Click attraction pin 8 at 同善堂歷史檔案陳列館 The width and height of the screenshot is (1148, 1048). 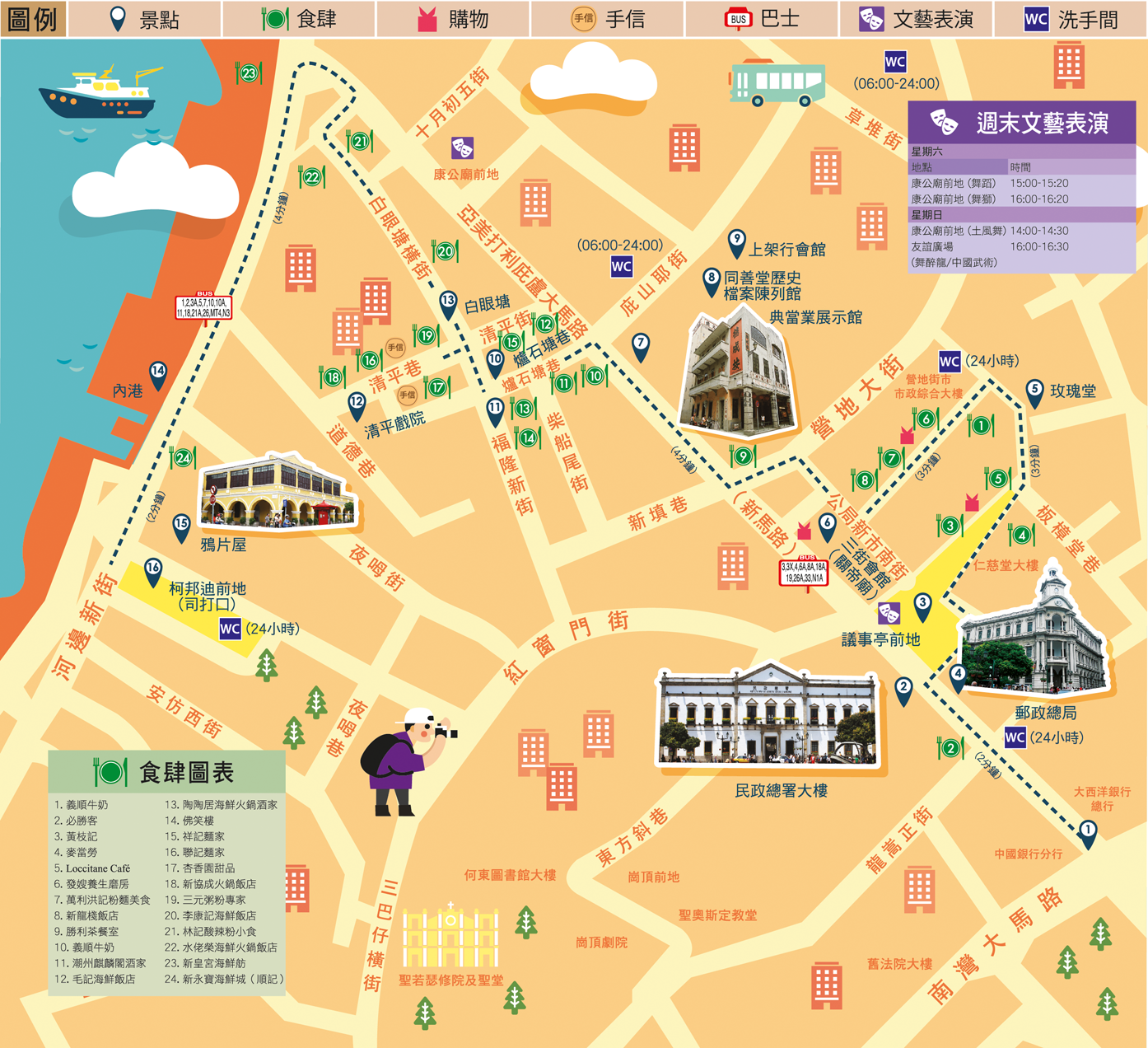point(712,282)
